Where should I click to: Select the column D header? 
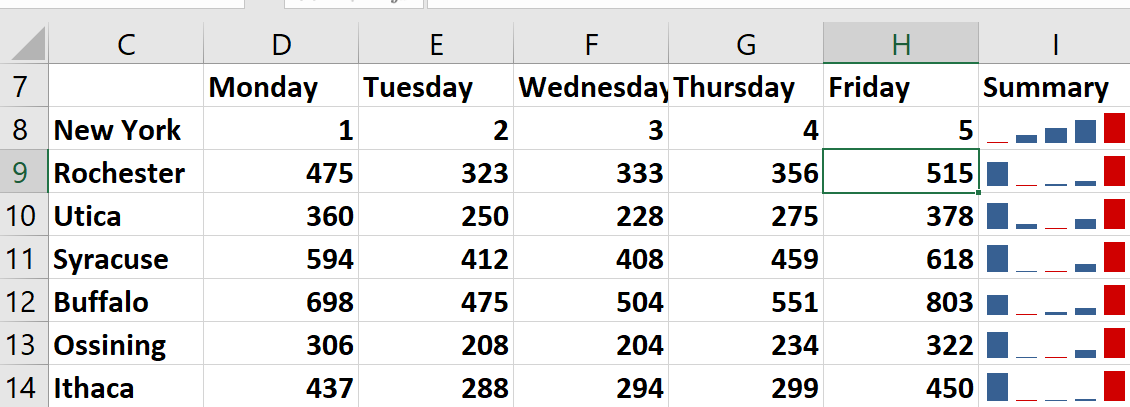281,43
